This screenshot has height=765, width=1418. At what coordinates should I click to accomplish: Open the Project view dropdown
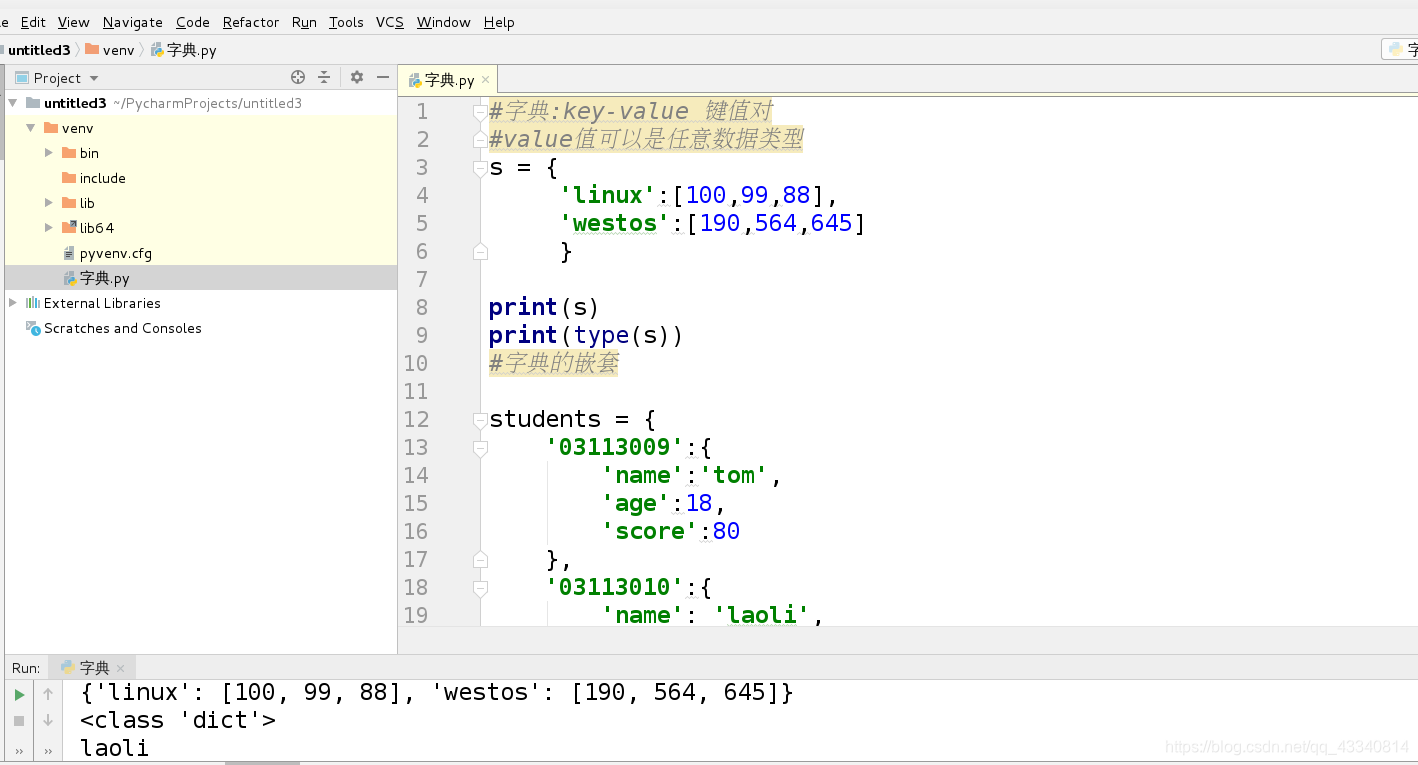pyautogui.click(x=94, y=78)
